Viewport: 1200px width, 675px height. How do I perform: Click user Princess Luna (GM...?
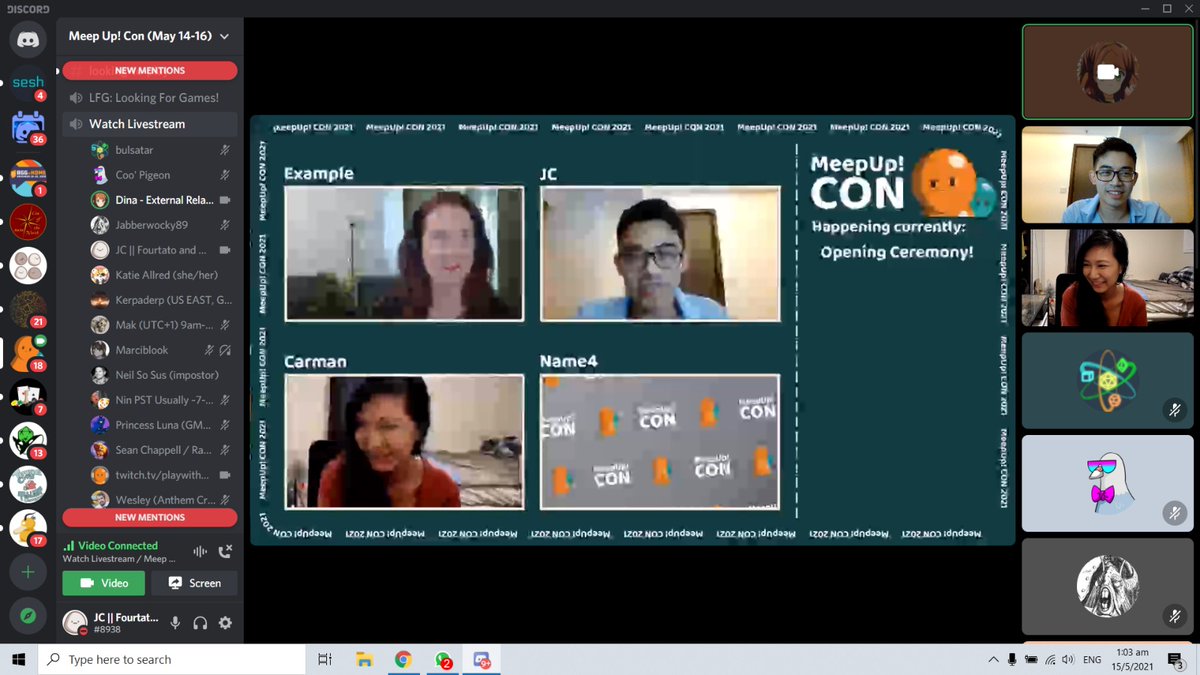(162, 425)
